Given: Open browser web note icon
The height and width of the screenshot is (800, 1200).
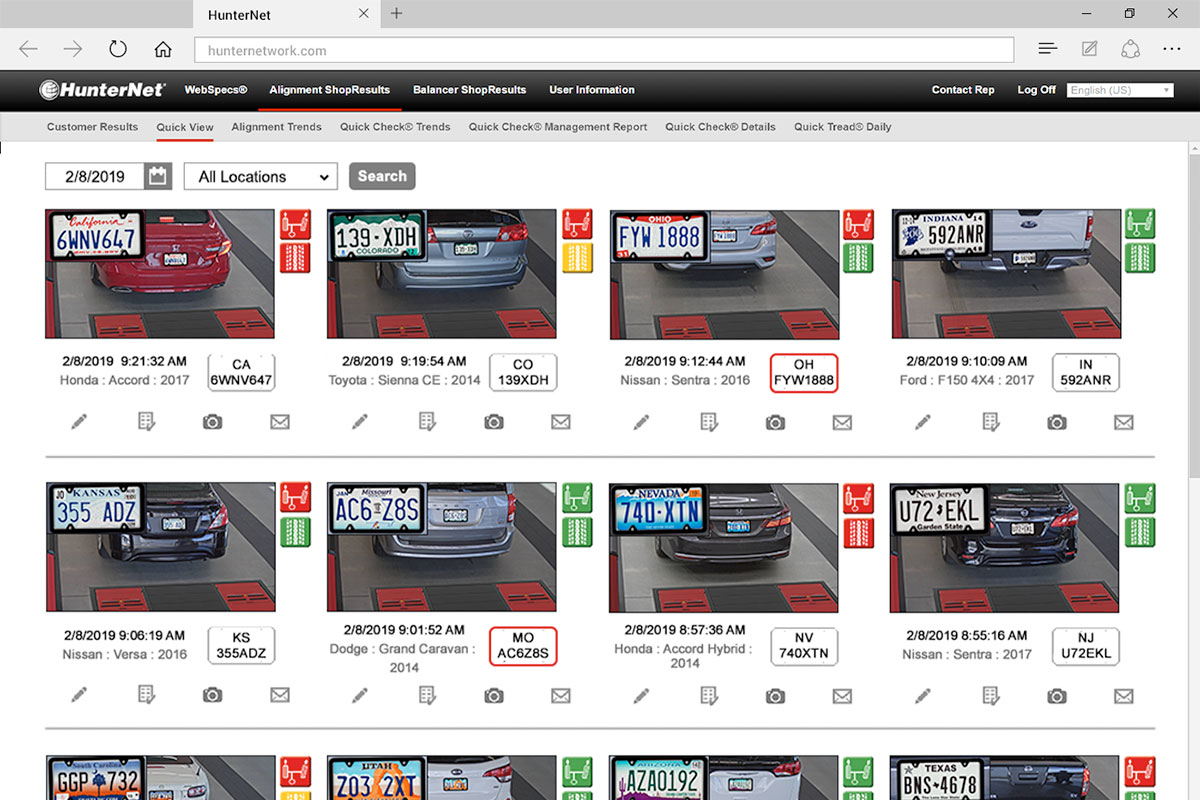Looking at the screenshot, I should point(1090,49).
